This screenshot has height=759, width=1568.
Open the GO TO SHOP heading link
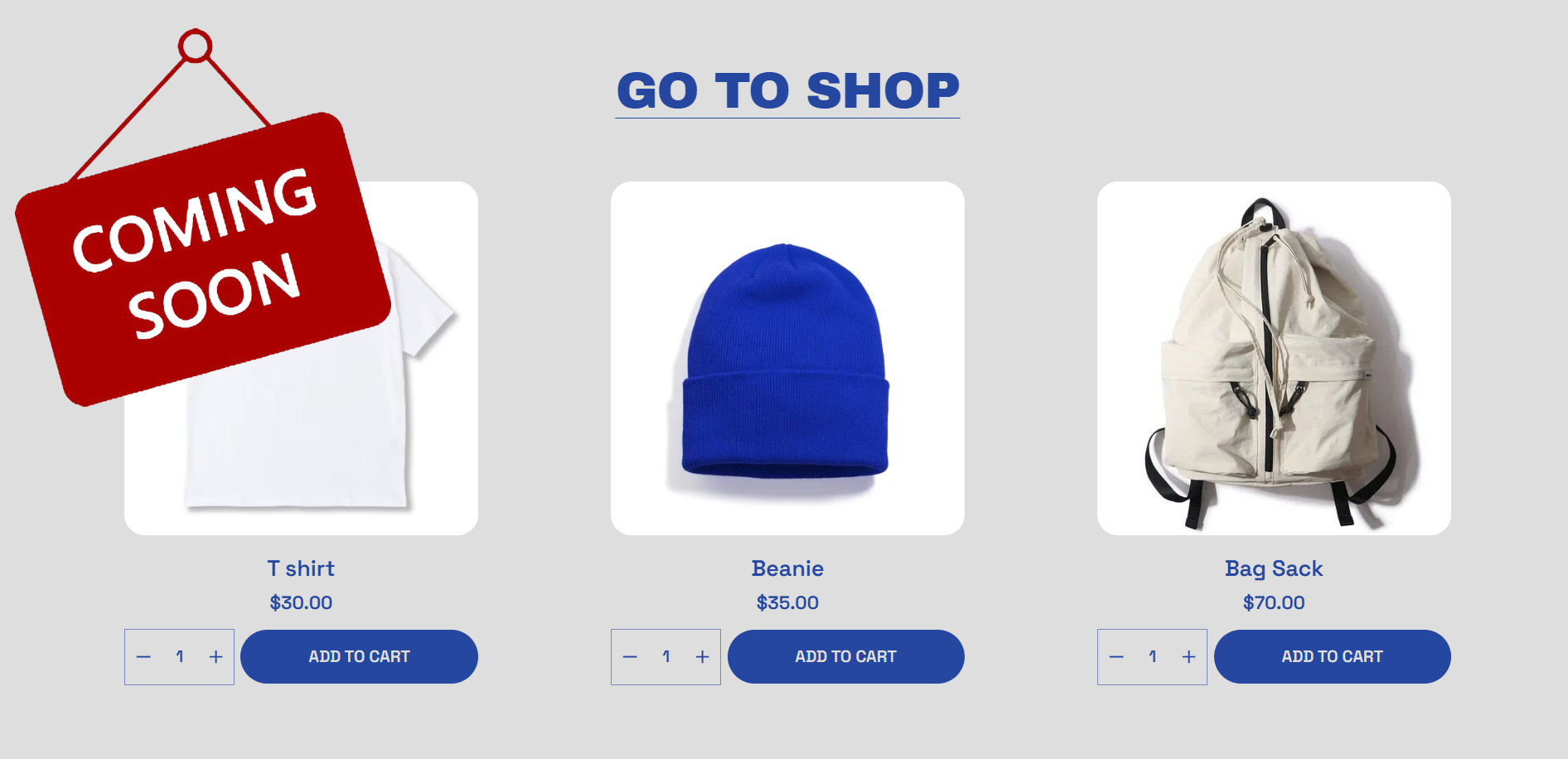pos(787,91)
